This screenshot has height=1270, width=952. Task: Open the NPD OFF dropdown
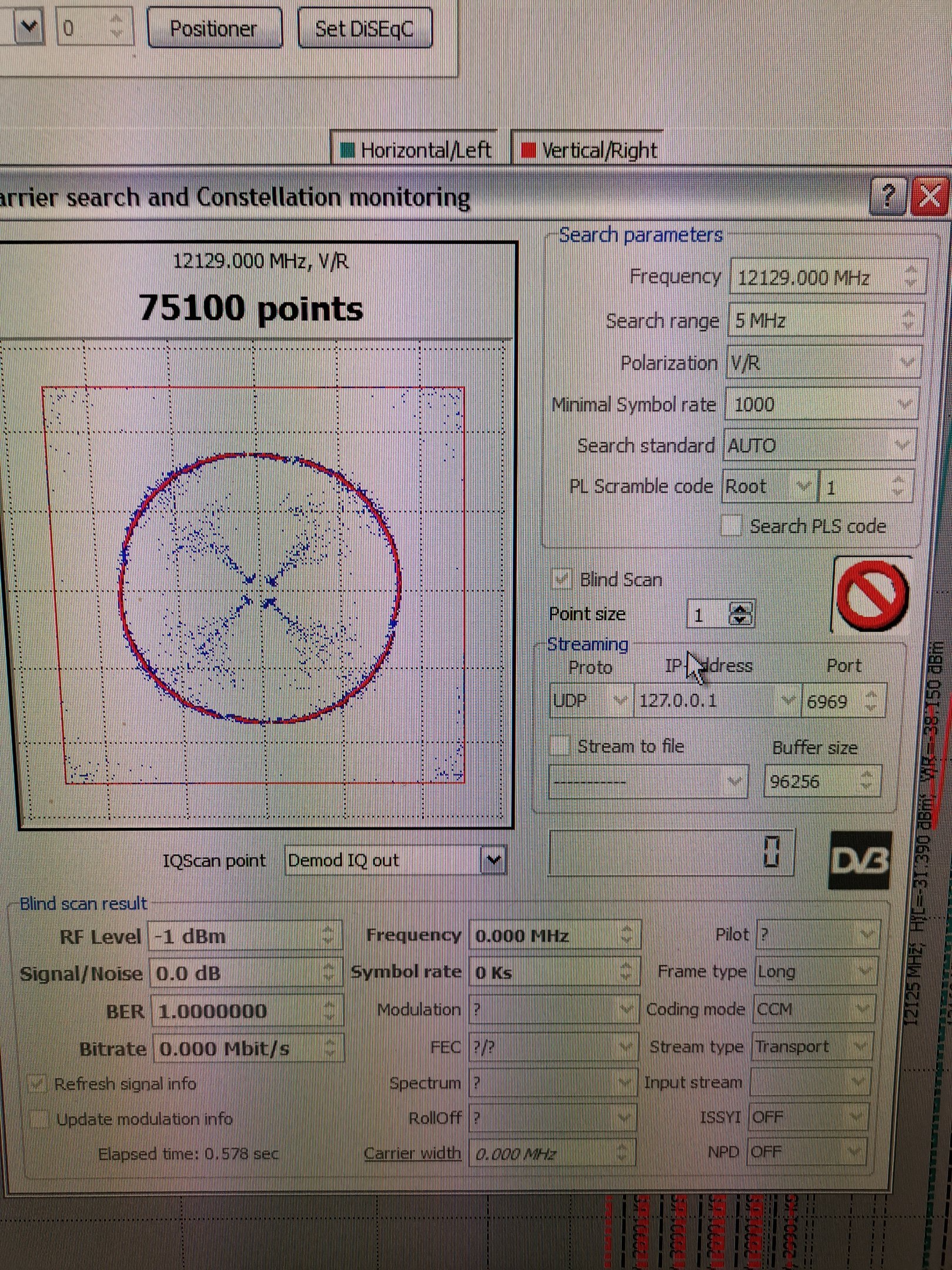click(807, 1151)
